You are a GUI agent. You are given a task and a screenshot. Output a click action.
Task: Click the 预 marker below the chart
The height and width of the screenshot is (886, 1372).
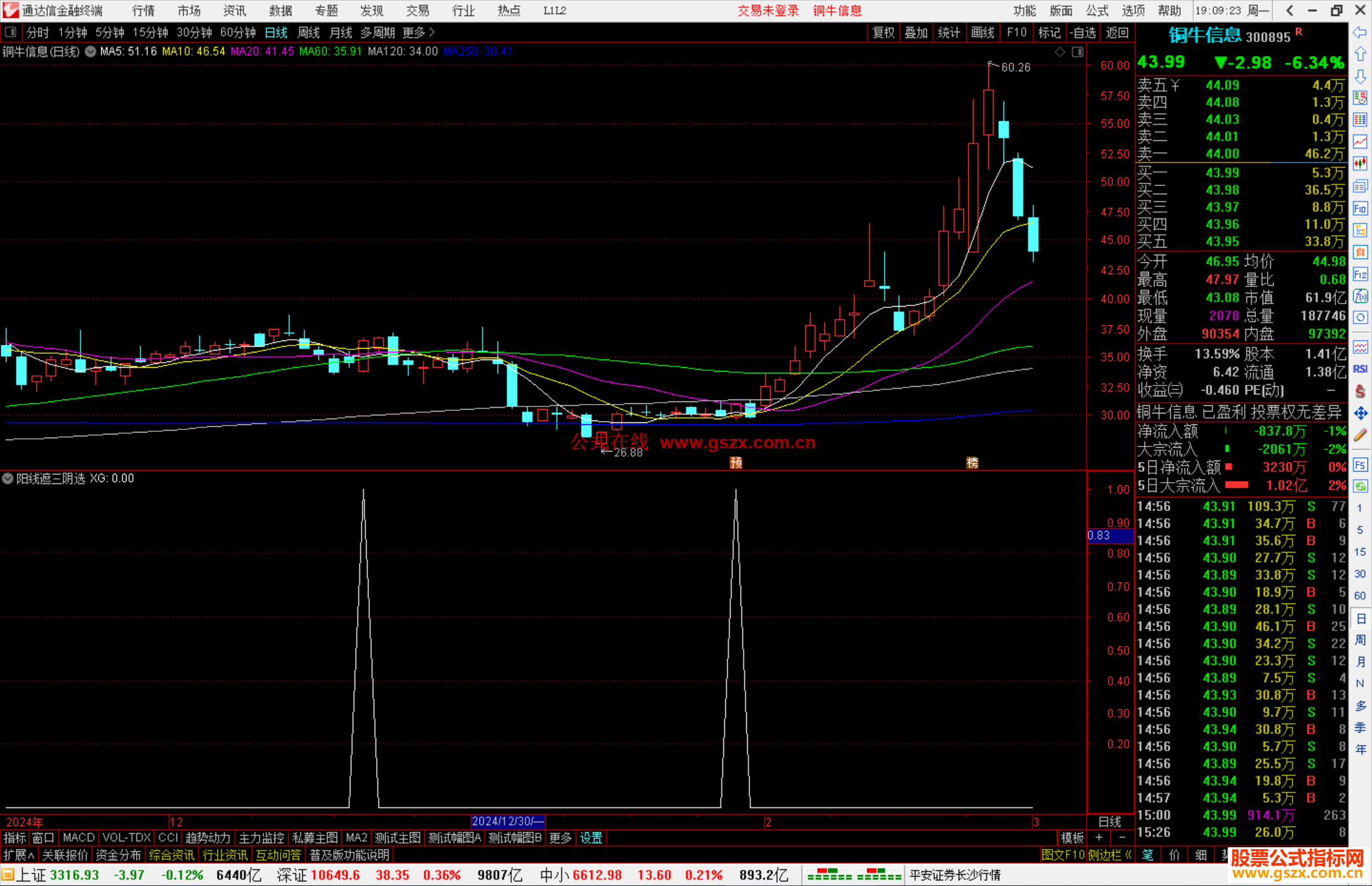coord(736,462)
